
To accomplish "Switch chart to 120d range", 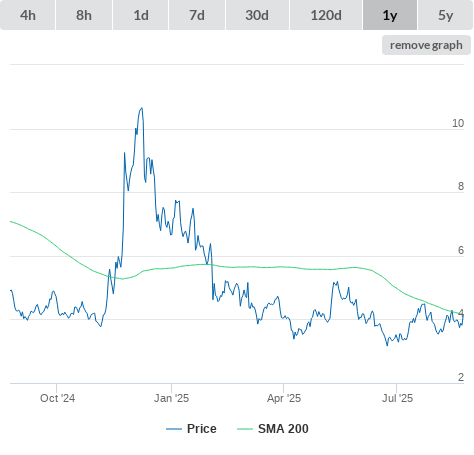I will [326, 15].
